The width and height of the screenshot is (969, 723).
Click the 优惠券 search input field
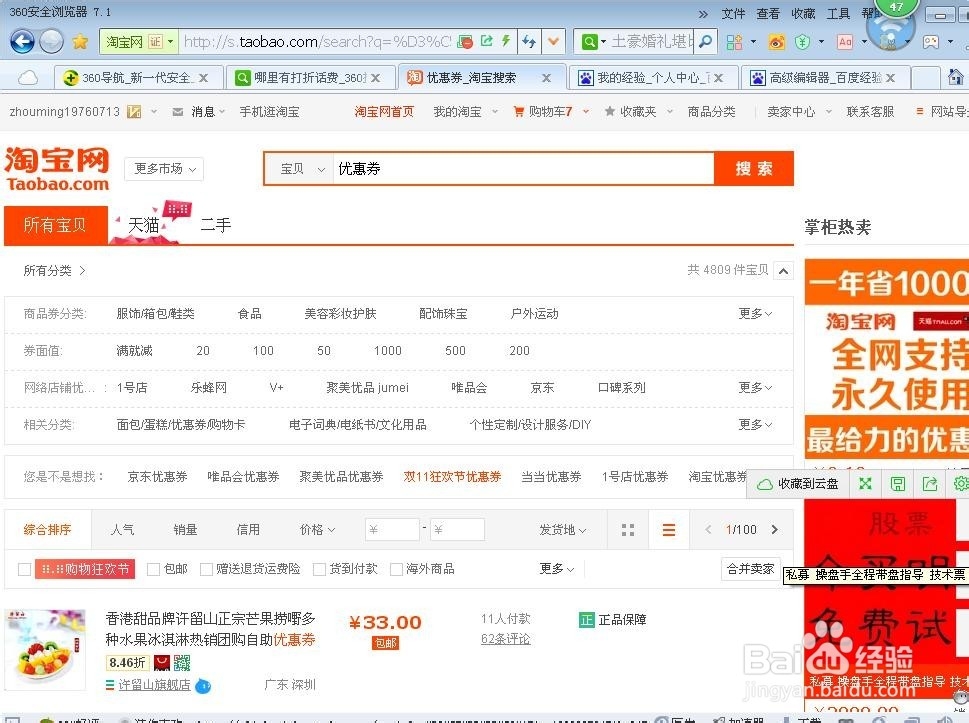[x=523, y=169]
